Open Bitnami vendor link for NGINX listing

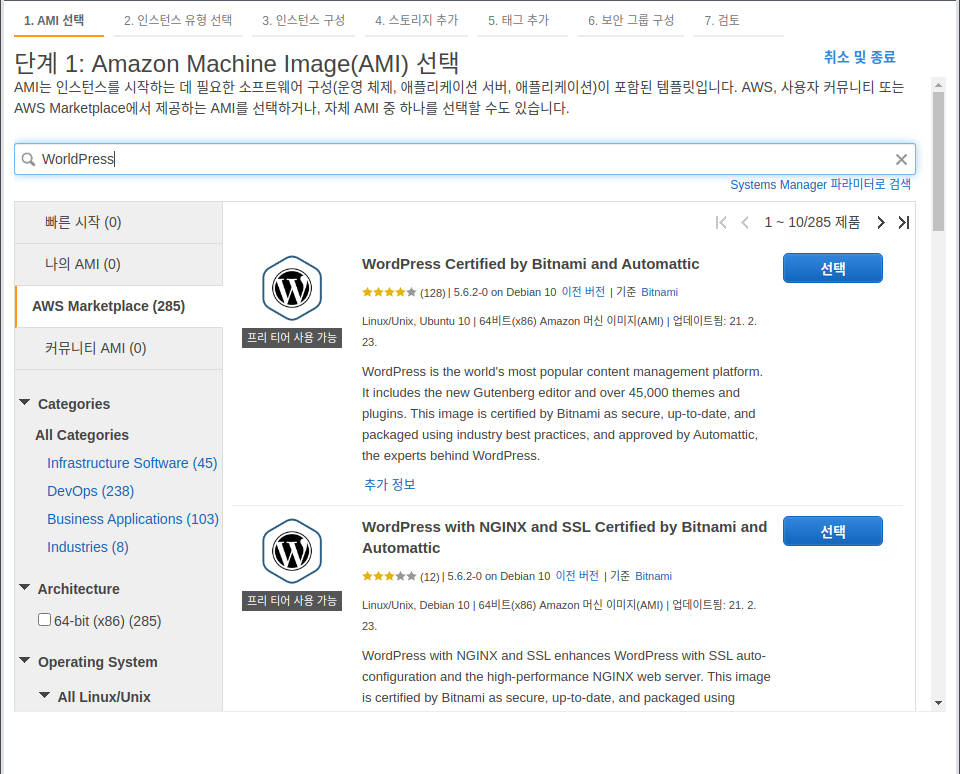(x=653, y=576)
